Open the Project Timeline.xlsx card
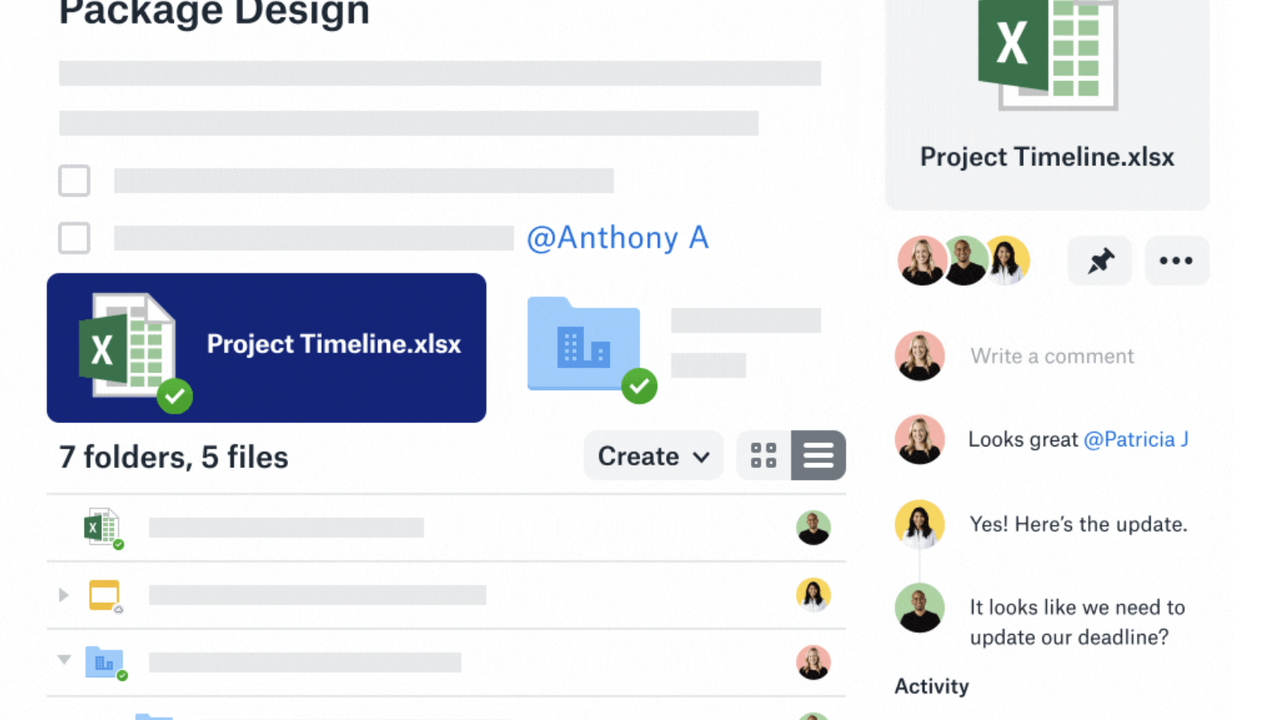The width and height of the screenshot is (1279, 720). [266, 347]
